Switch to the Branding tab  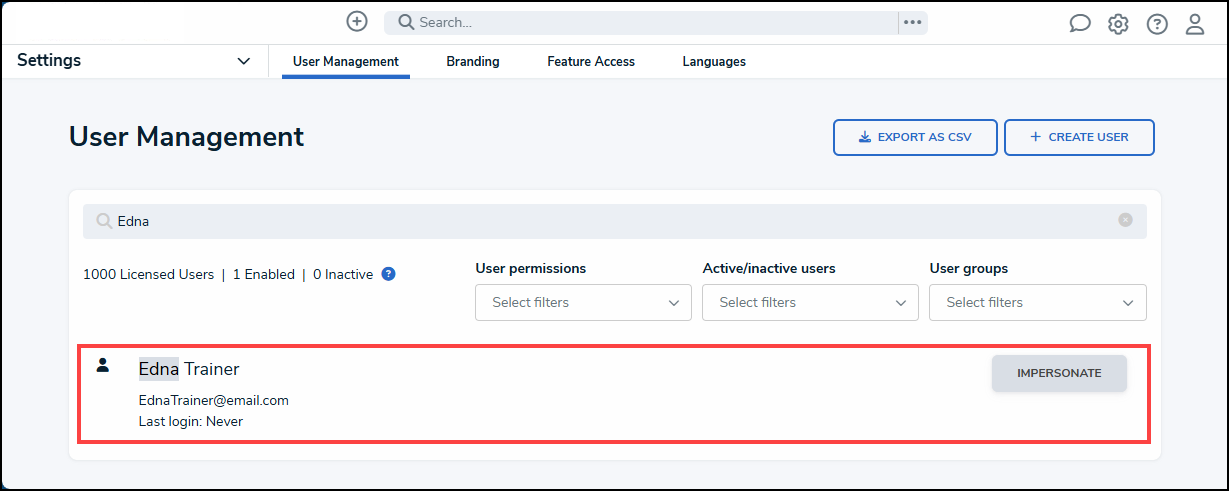tap(473, 61)
